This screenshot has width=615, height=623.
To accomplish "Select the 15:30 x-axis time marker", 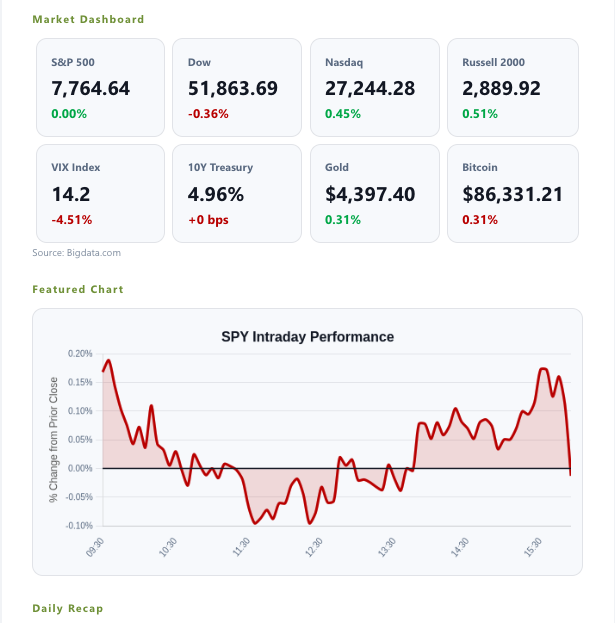I will (533, 547).
